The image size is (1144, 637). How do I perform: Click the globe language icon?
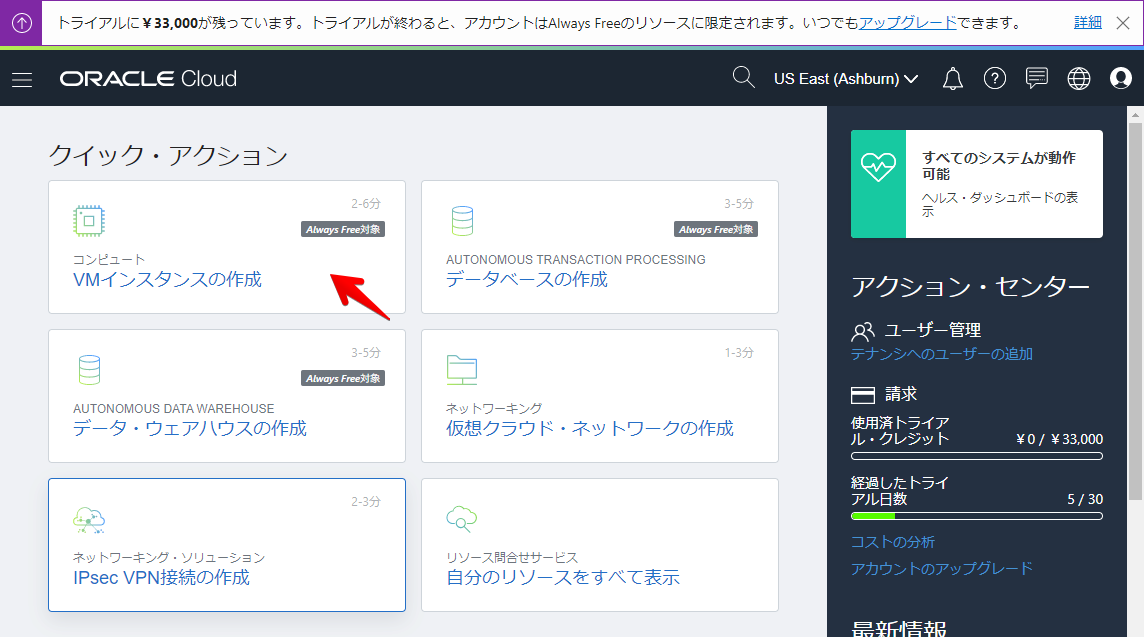coord(1079,79)
